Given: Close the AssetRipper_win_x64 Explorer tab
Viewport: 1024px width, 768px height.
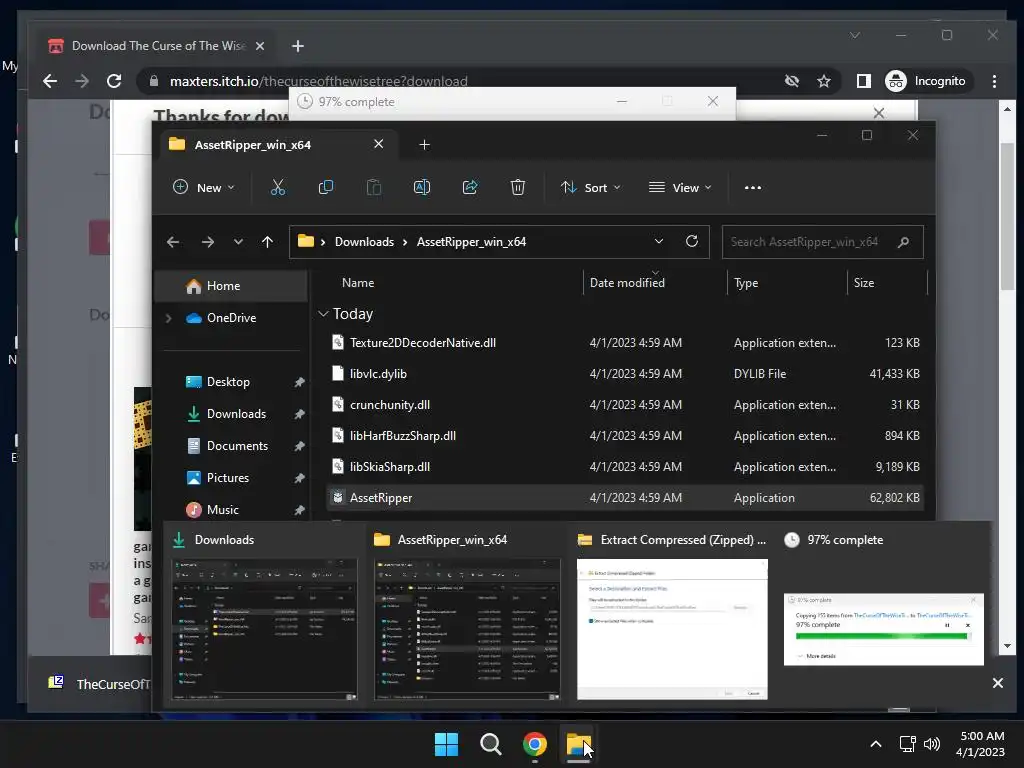Looking at the screenshot, I should [378, 144].
